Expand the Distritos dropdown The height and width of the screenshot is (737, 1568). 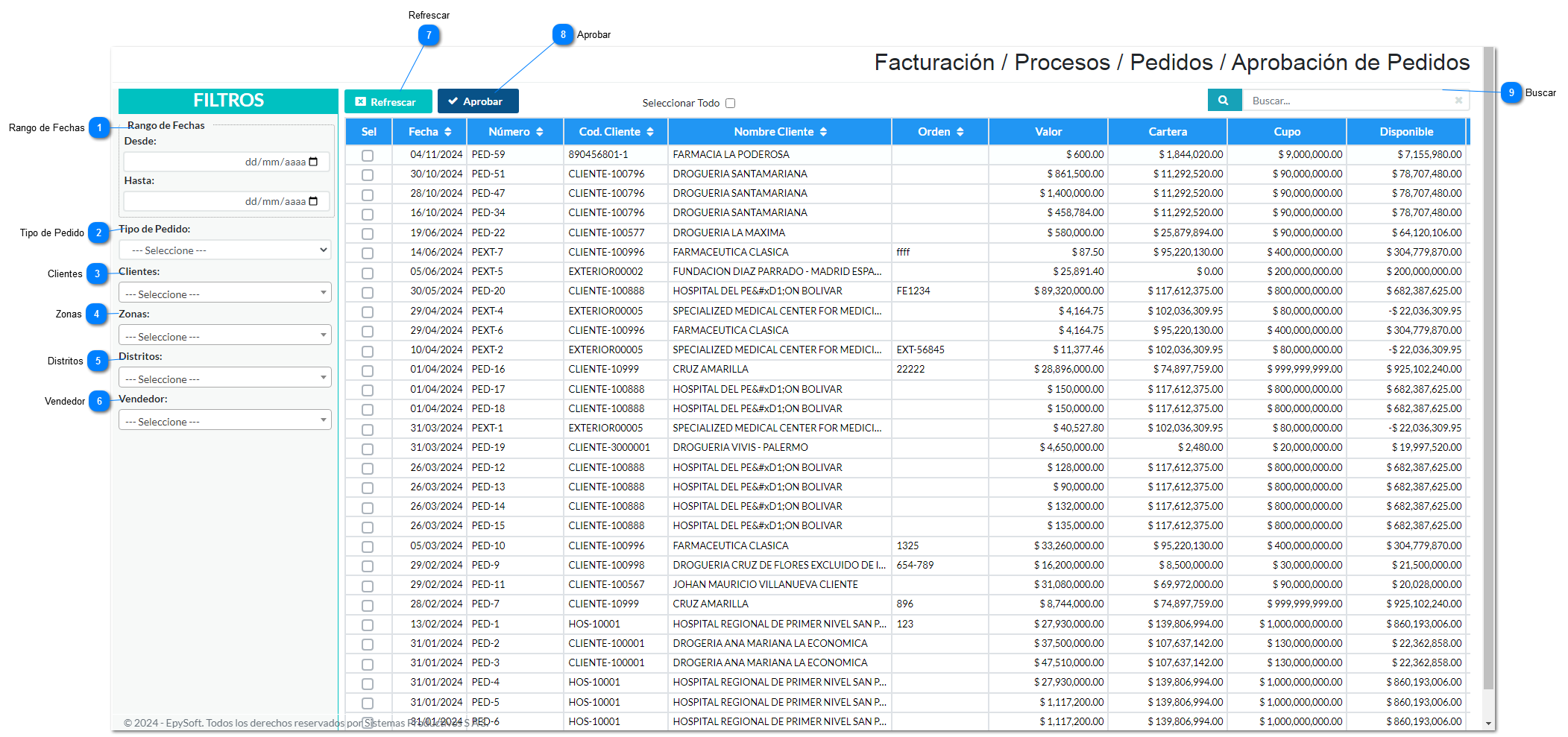coord(225,378)
